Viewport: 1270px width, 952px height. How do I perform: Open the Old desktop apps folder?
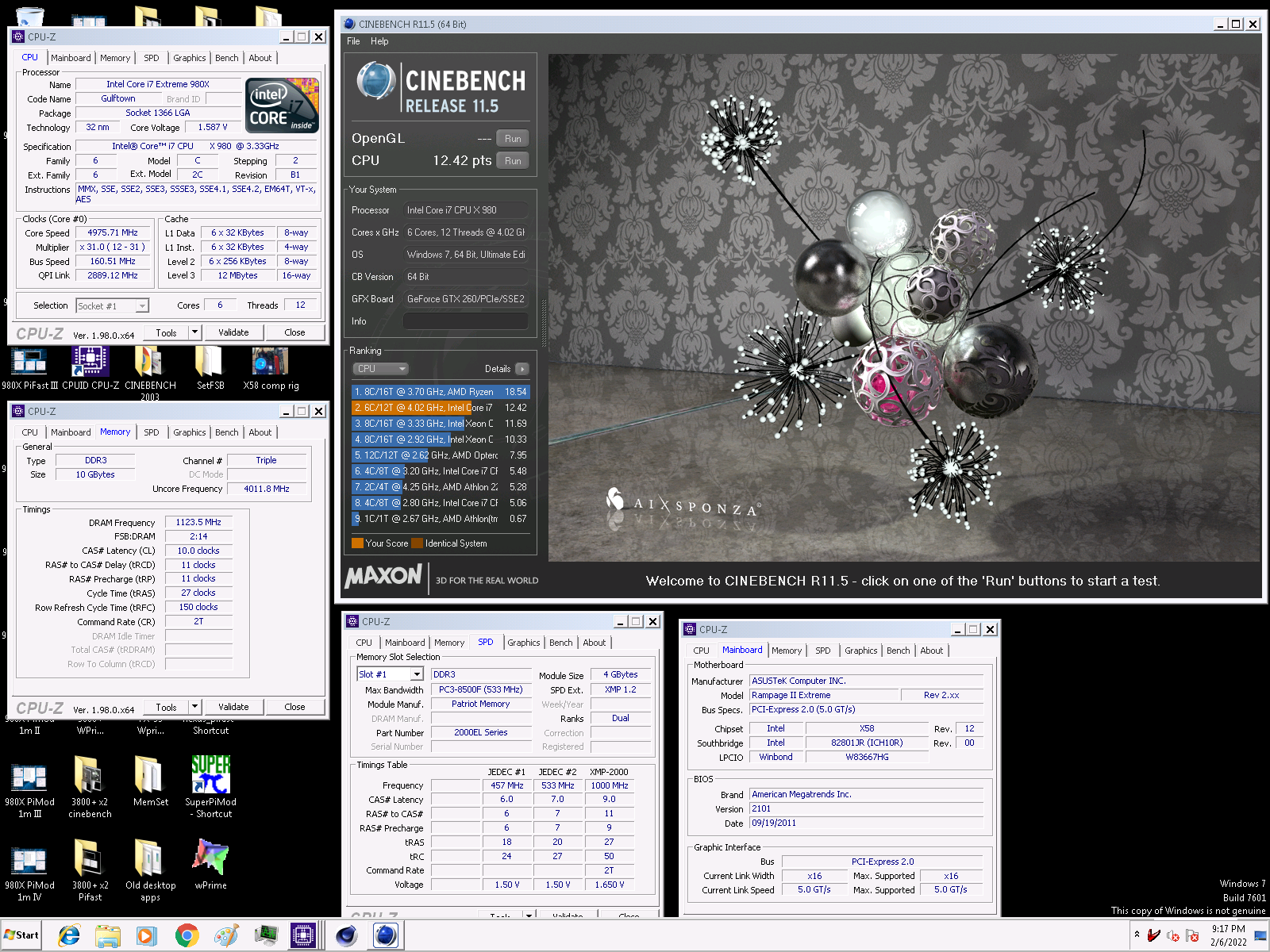[x=150, y=870]
